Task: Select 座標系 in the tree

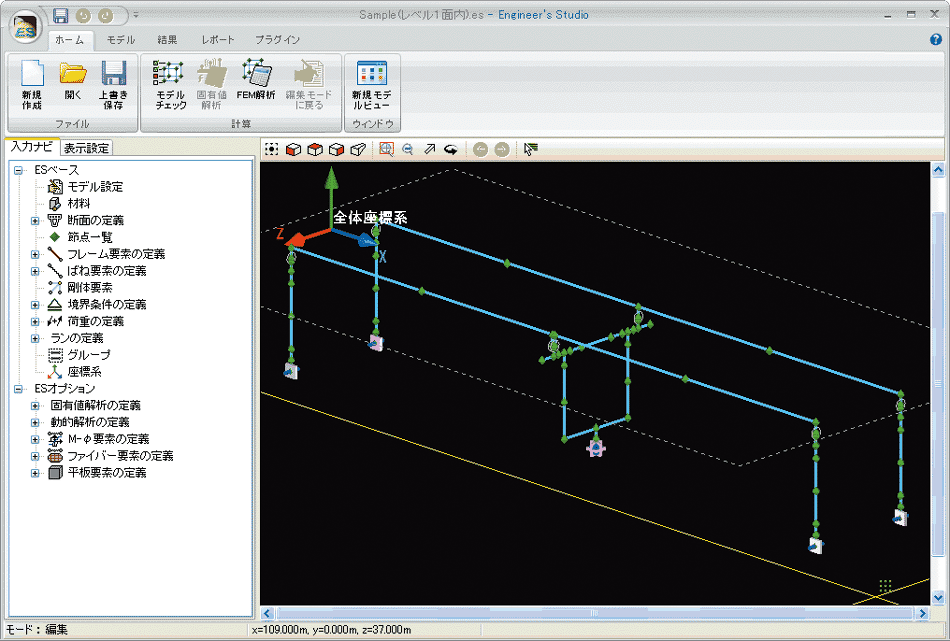Action: 84,372
